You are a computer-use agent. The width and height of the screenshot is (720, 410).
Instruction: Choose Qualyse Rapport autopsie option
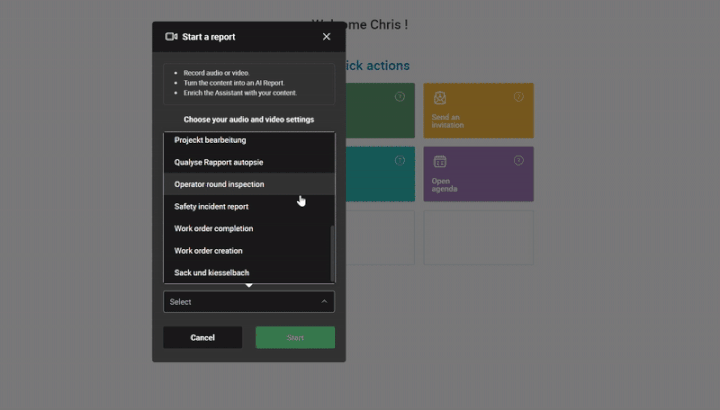[248, 162]
